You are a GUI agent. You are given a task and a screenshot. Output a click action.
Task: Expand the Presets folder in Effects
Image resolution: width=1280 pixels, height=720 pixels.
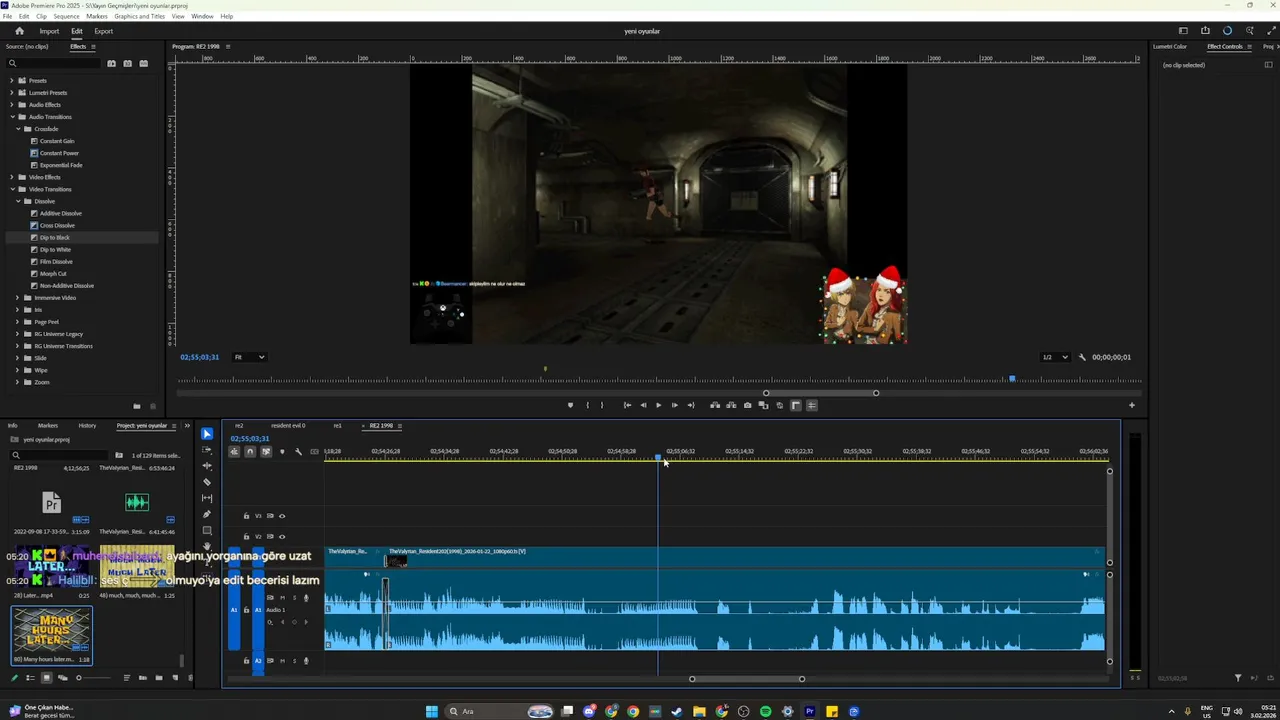[11, 81]
